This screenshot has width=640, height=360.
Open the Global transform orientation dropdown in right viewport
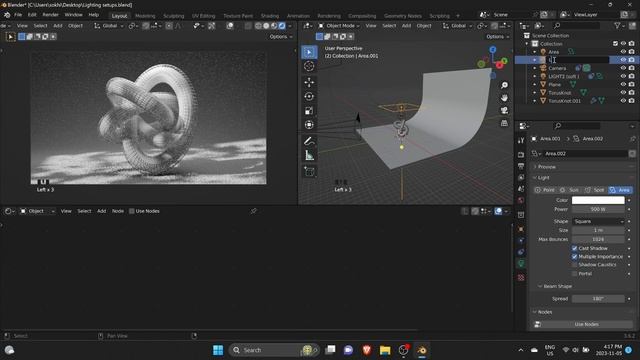pyautogui.click(x=457, y=26)
